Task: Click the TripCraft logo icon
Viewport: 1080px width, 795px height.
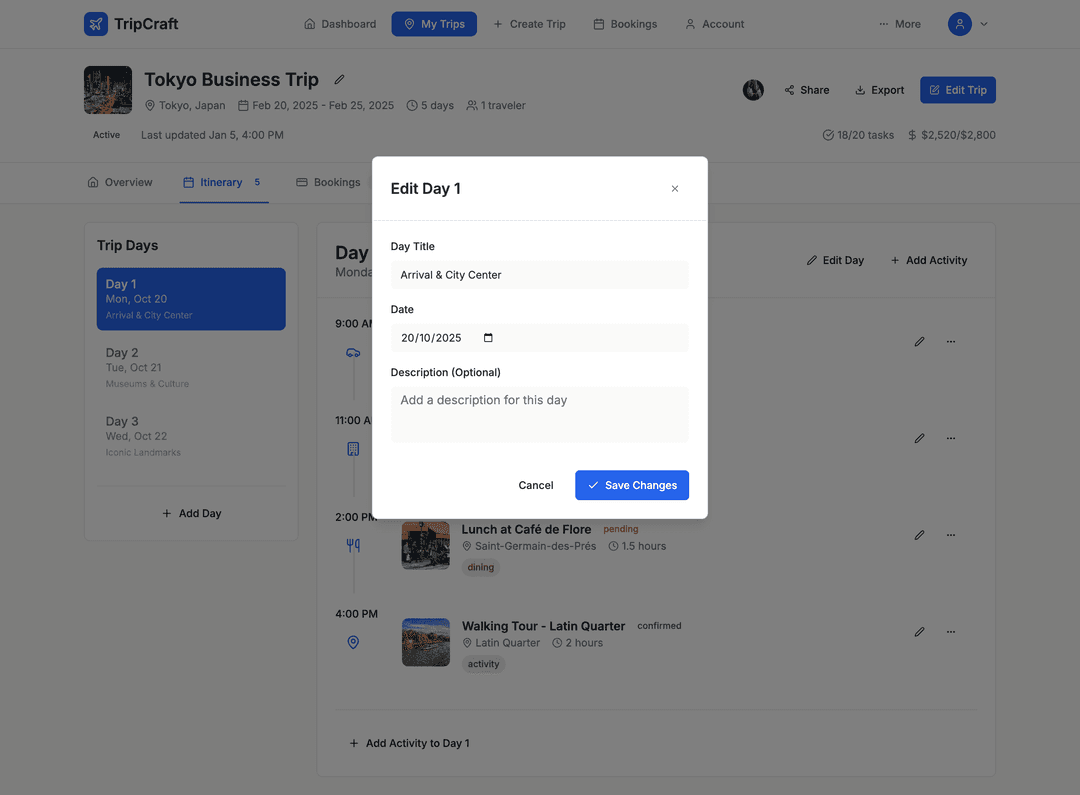Action: pyautogui.click(x=95, y=23)
